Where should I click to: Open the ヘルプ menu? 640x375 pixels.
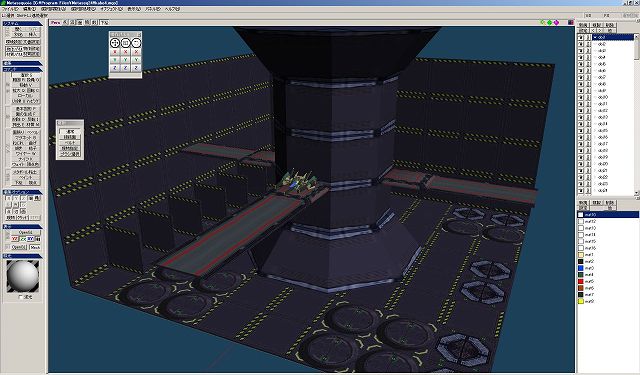pos(172,8)
